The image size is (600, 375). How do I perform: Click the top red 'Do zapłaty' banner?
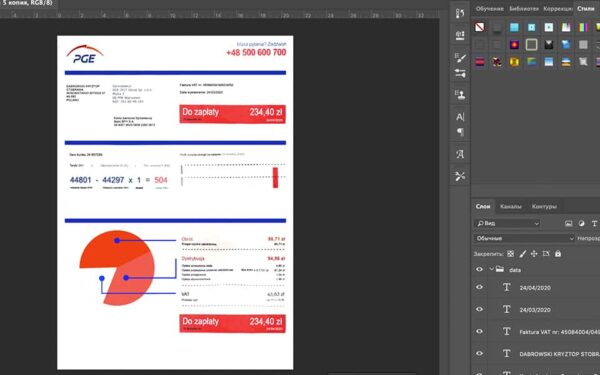(232, 114)
